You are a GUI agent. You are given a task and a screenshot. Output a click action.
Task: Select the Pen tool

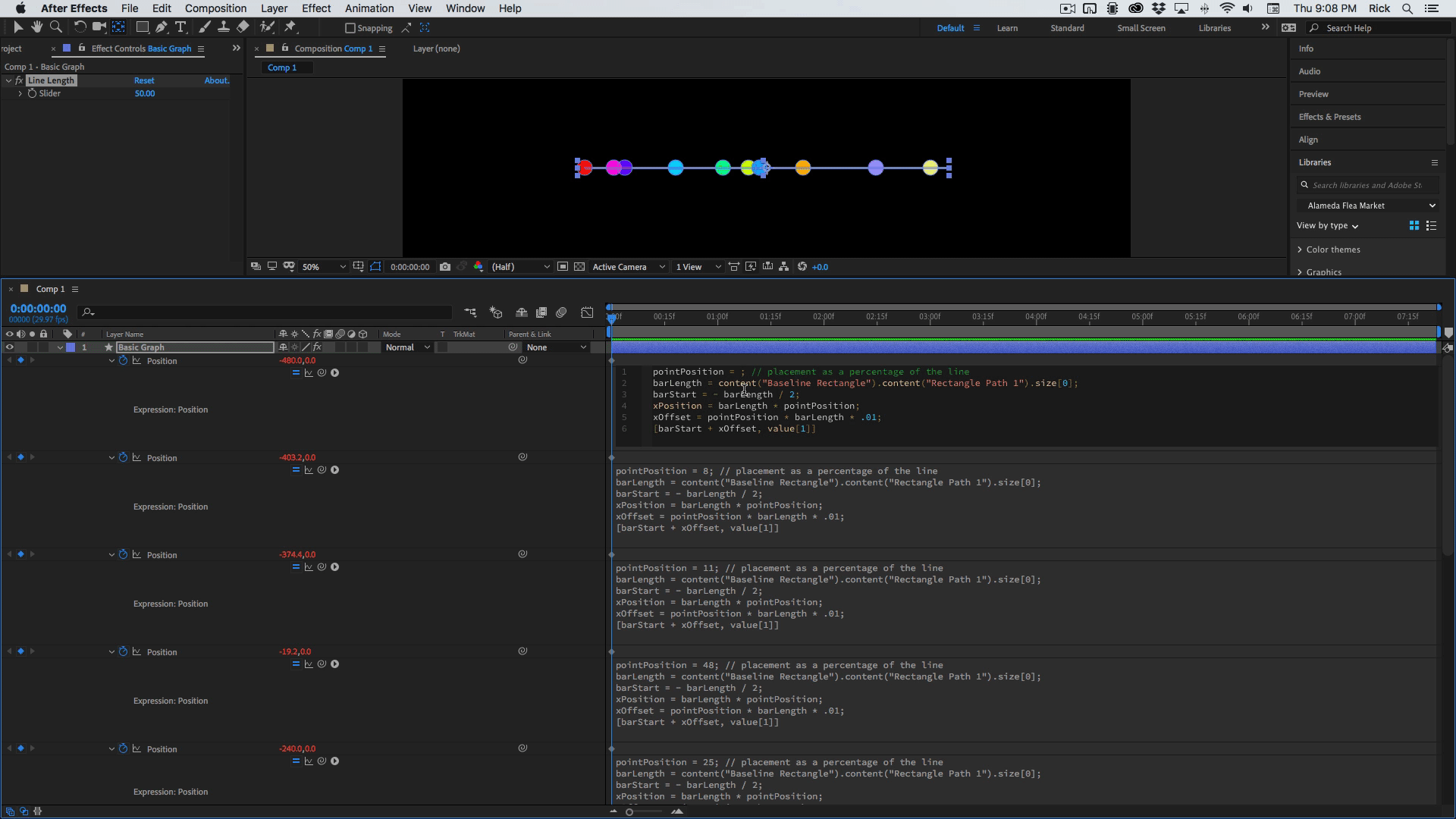tap(161, 27)
